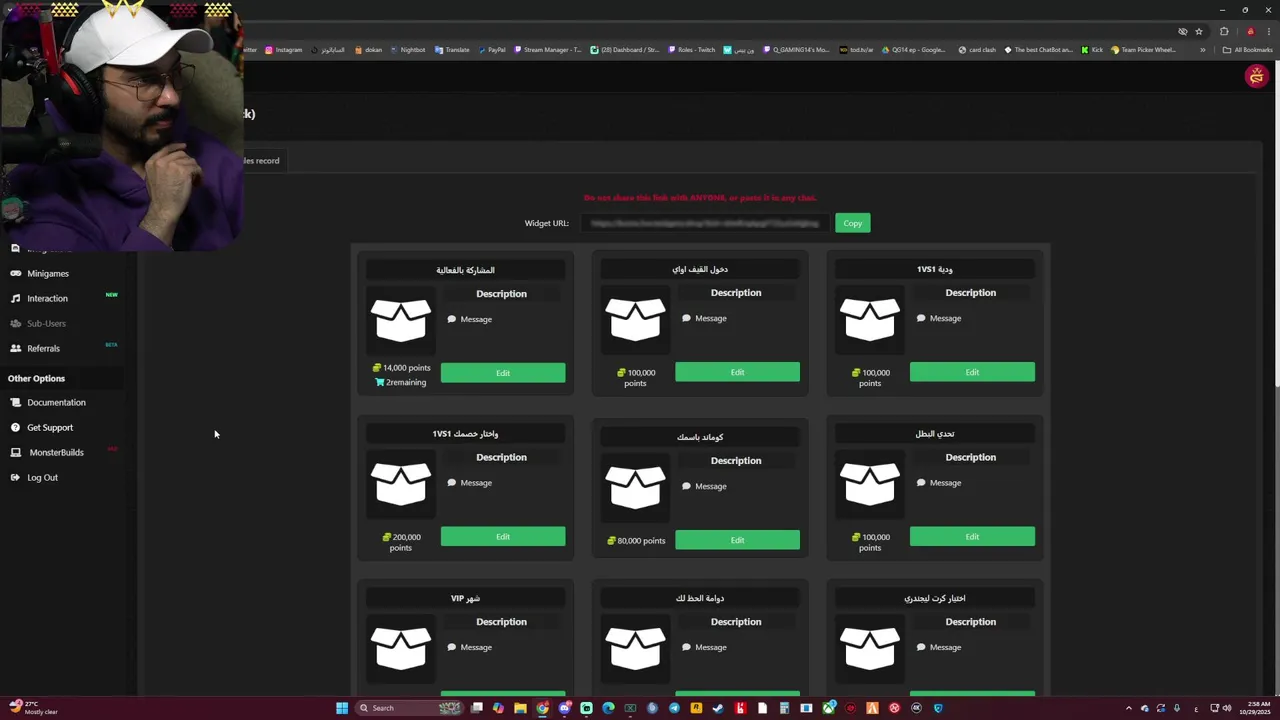Click the Minigames gamepad icon in sidebar

tap(15, 273)
